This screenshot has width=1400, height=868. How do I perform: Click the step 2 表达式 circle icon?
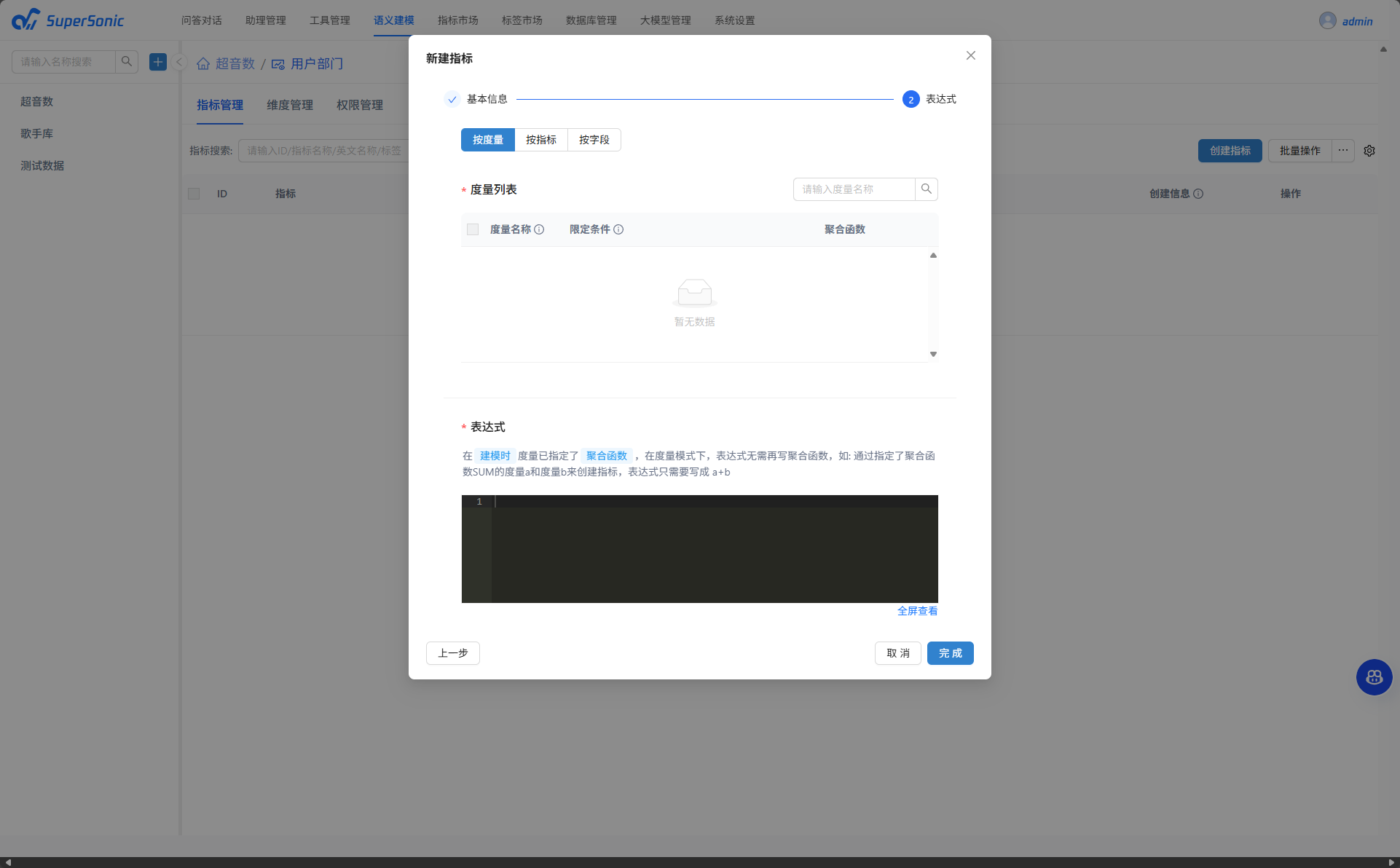coord(911,99)
